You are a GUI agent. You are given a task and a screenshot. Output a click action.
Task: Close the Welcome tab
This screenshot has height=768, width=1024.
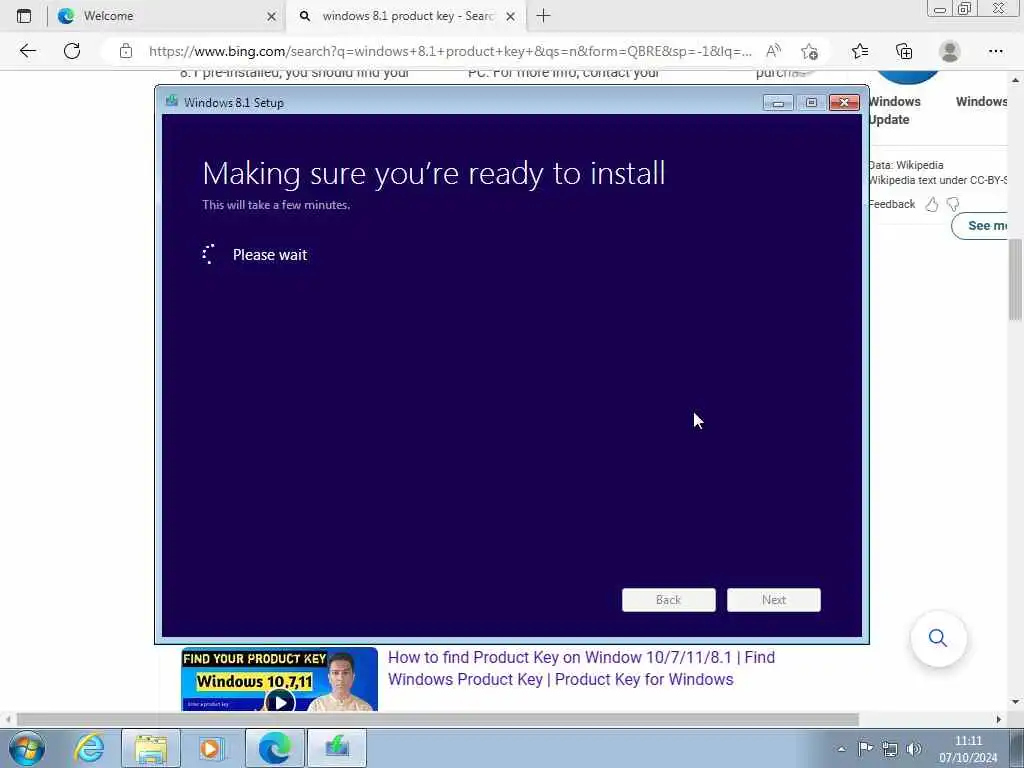tap(272, 16)
